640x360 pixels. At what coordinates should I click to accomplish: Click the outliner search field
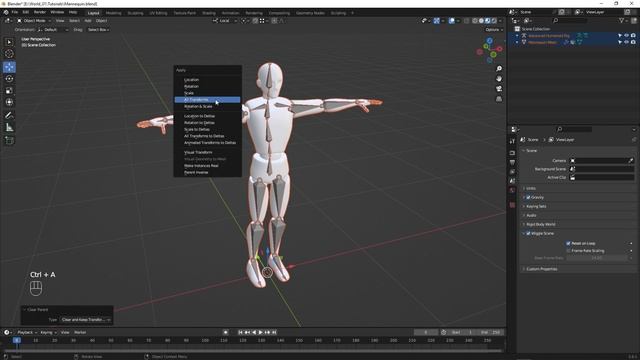coord(569,20)
